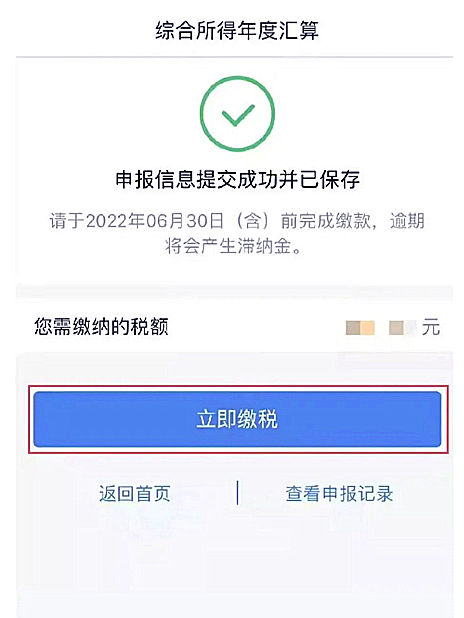Click the 将会产生滞纳金 warning line
Screen dimensions: 464x618
click(x=233, y=246)
